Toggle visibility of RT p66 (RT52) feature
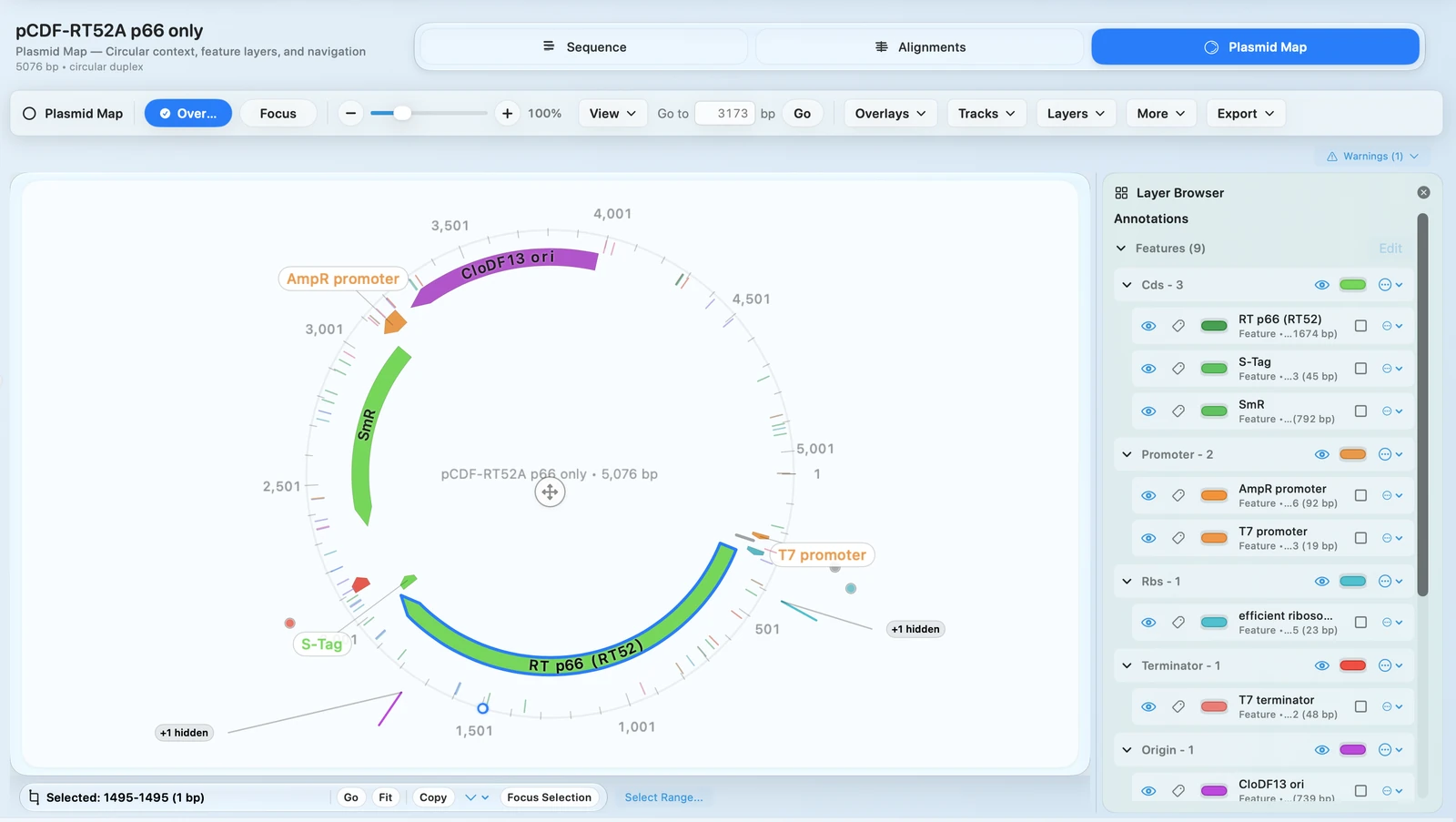 click(x=1148, y=326)
